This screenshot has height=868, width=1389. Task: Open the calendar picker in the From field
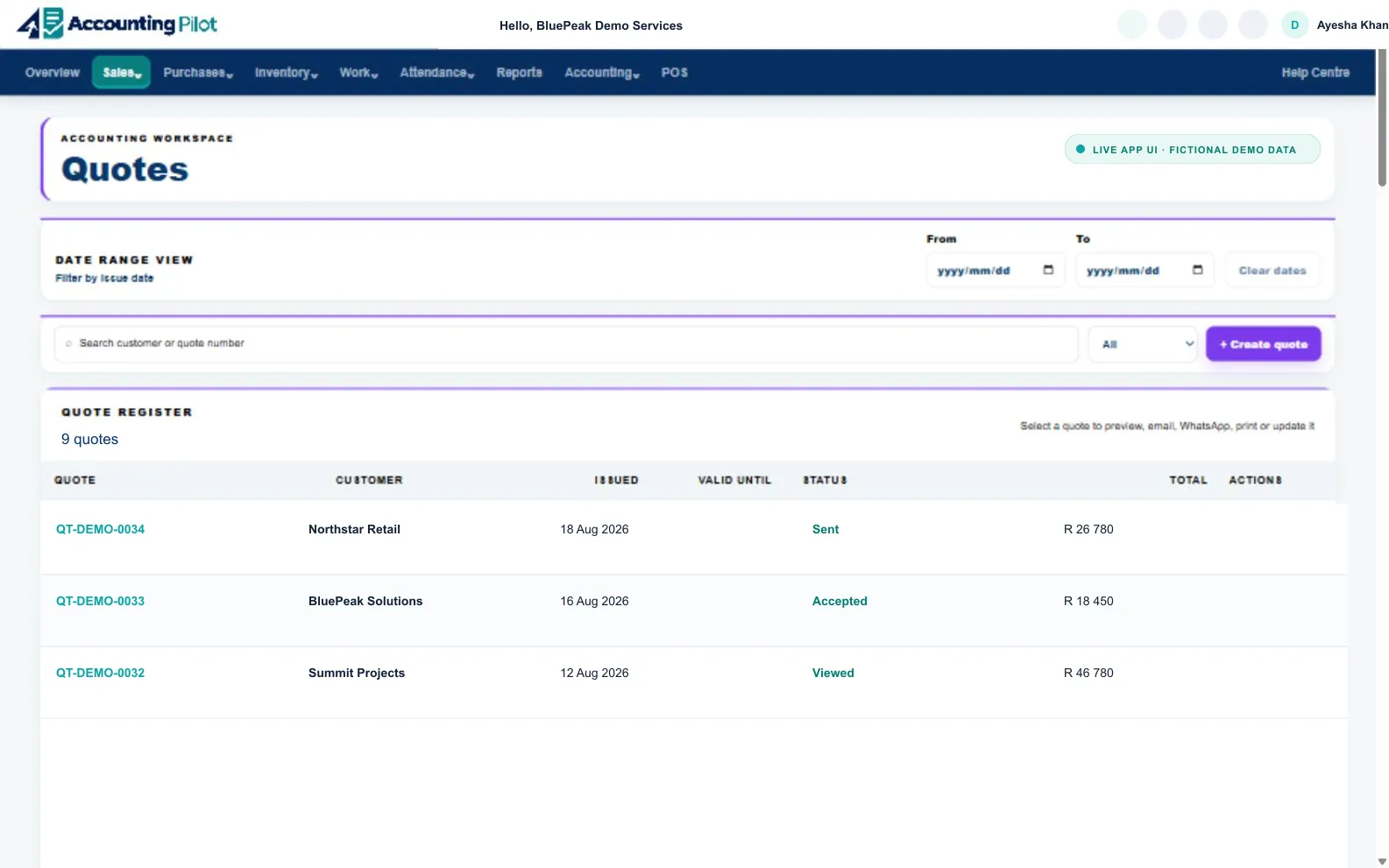[x=1048, y=270]
